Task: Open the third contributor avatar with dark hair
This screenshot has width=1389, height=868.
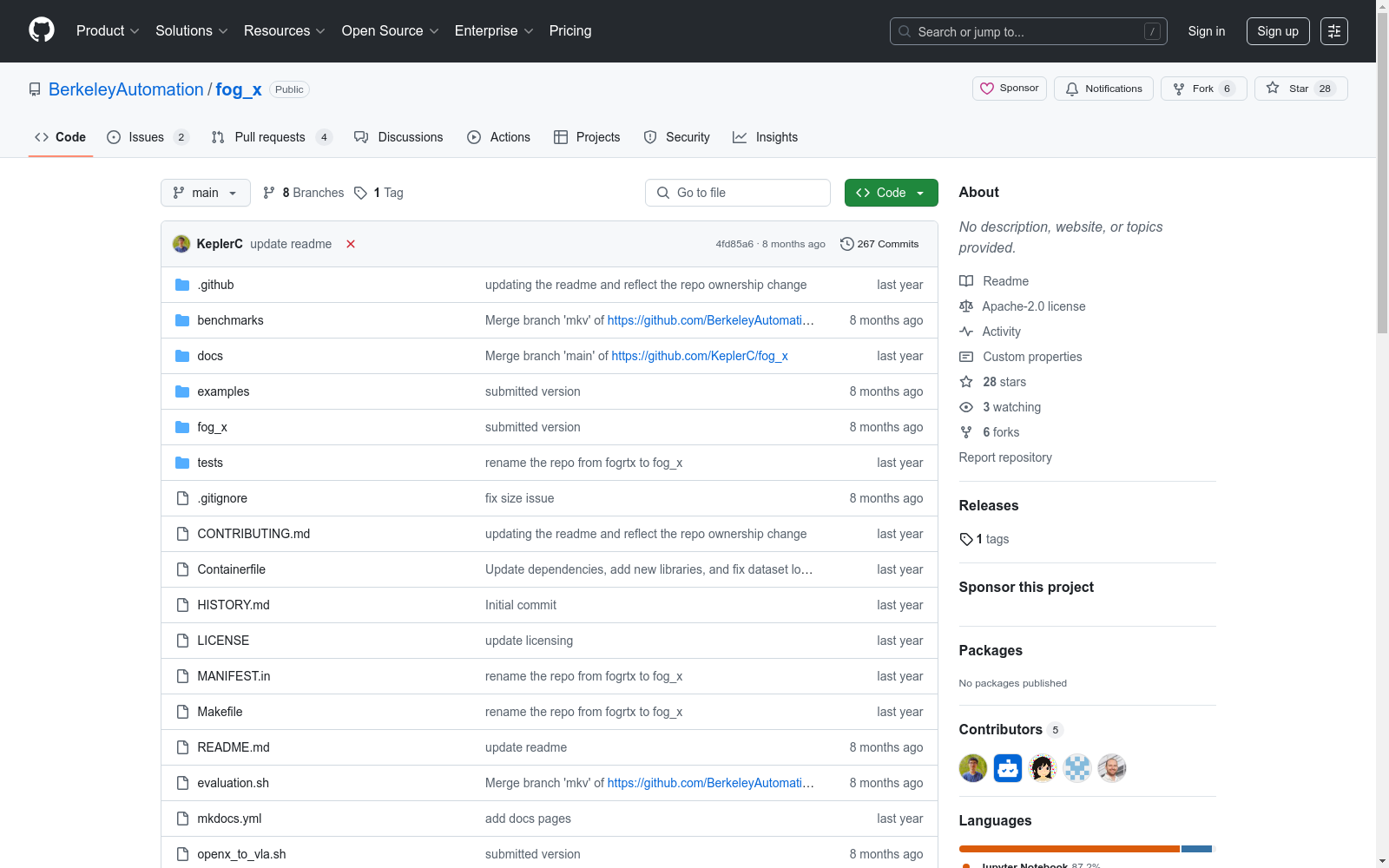Action: point(1043,768)
